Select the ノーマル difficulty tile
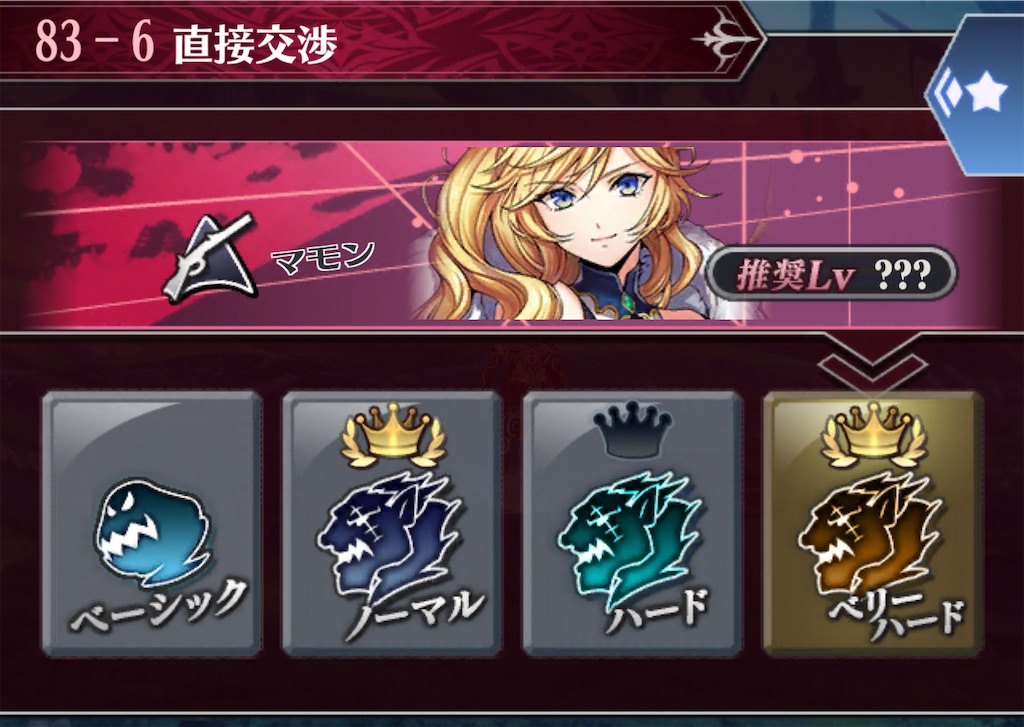Screen dimensions: 1024x727 tap(392, 523)
